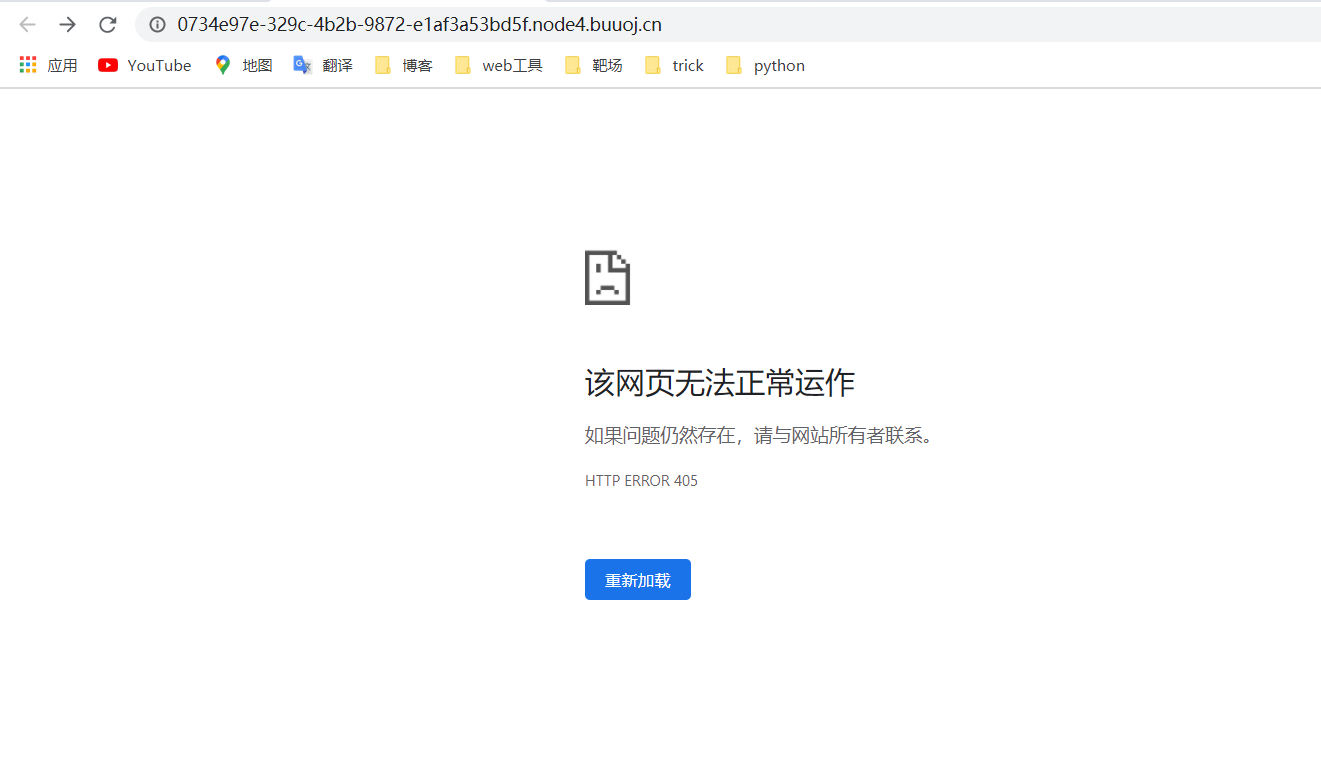Screen dimensions: 1321x775
Task: Click the site info icon in address bar
Action: [156, 24]
